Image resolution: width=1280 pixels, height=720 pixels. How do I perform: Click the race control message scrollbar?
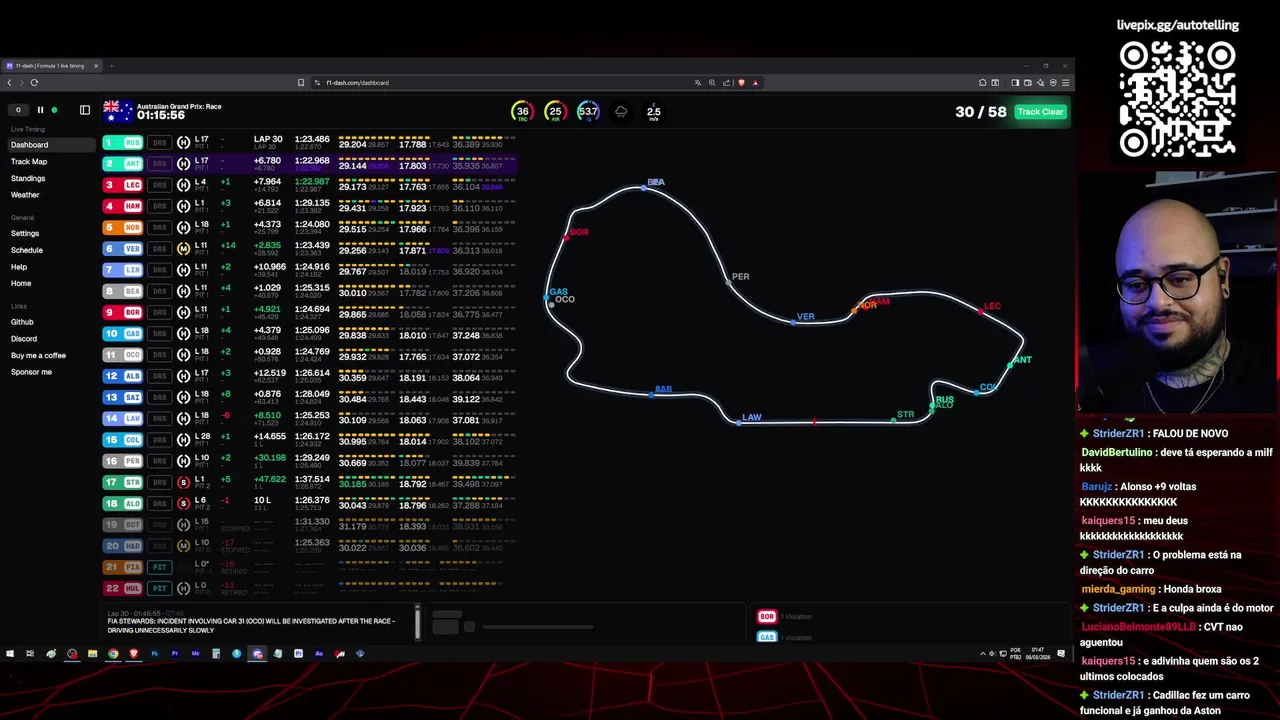click(418, 621)
